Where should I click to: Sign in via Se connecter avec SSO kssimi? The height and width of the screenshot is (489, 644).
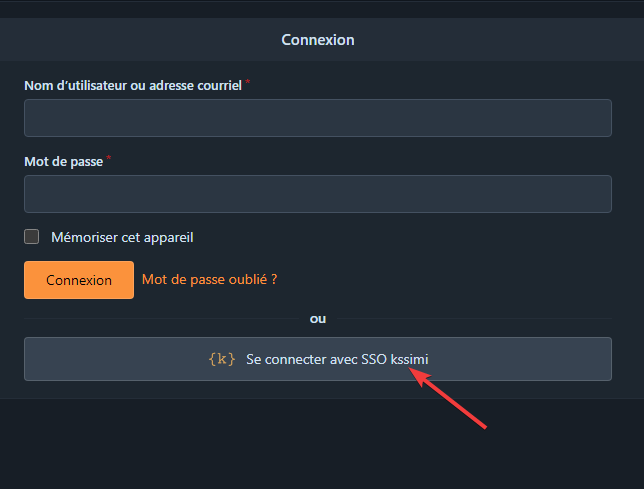(318, 359)
